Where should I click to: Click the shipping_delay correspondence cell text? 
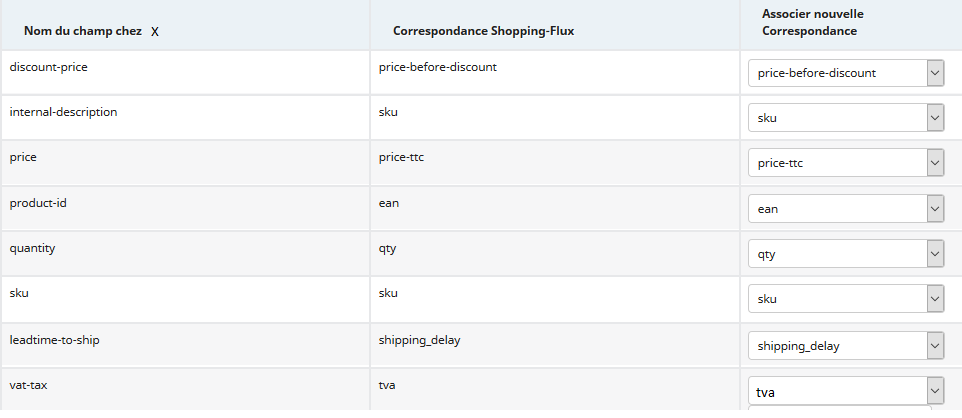pos(419,340)
